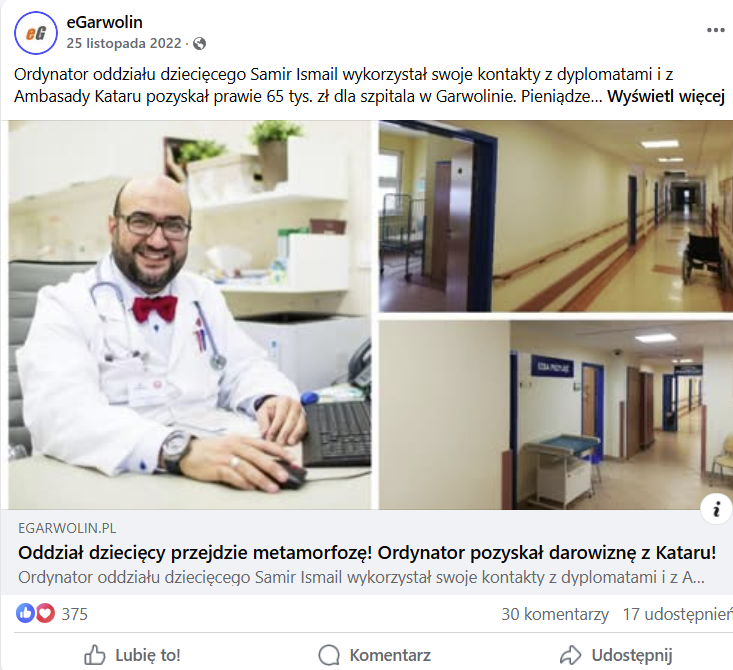Open the hospital corridor wheelchair photo

coord(556,216)
